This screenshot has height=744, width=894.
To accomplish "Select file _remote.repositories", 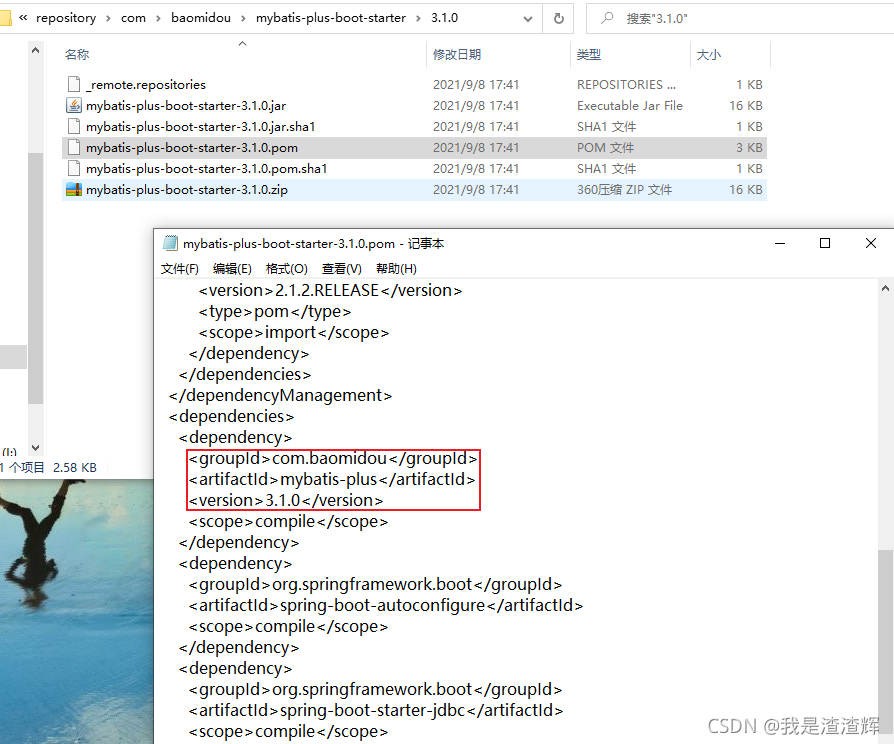I will [x=145, y=84].
